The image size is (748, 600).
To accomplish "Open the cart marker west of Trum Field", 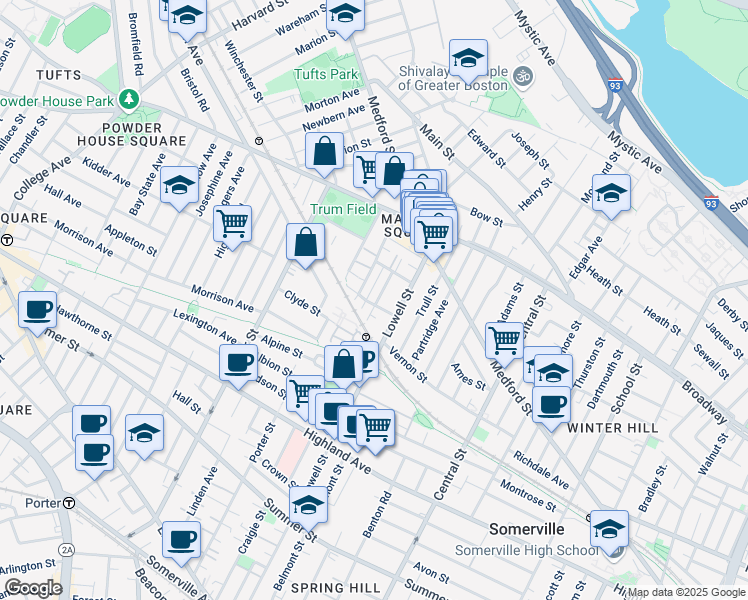I will pyautogui.click(x=232, y=225).
